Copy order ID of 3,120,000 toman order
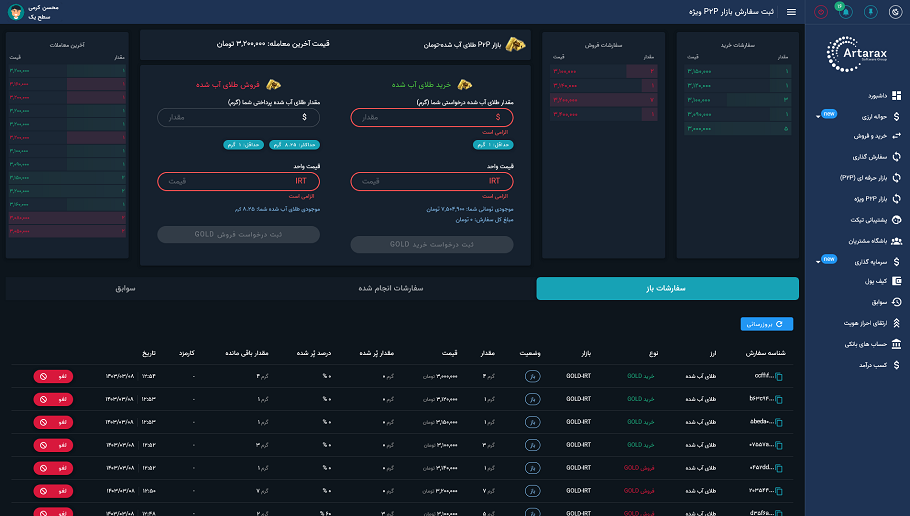Image resolution: width=910 pixels, height=516 pixels. (779, 399)
